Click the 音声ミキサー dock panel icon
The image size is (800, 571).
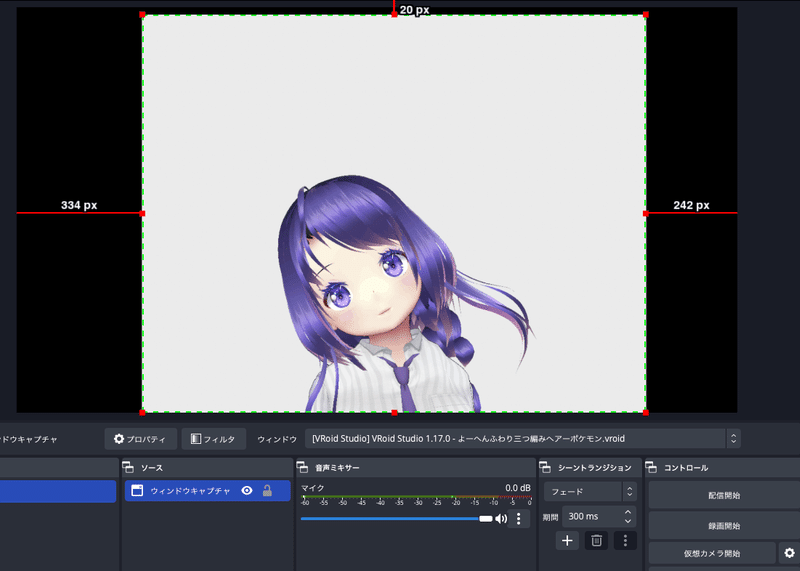(x=303, y=467)
